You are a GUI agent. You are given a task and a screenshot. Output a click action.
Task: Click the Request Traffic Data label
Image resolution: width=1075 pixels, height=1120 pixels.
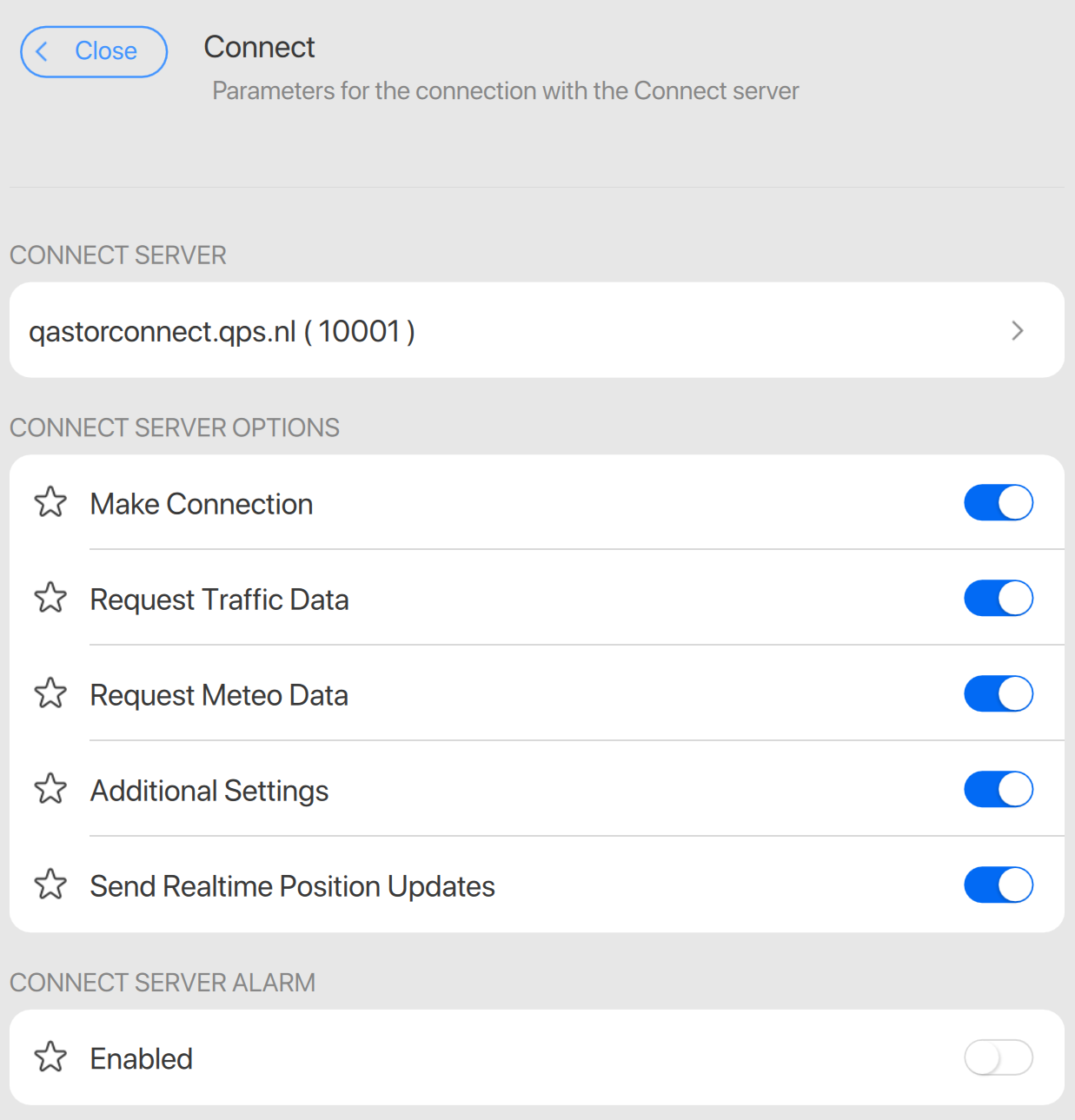coord(219,600)
